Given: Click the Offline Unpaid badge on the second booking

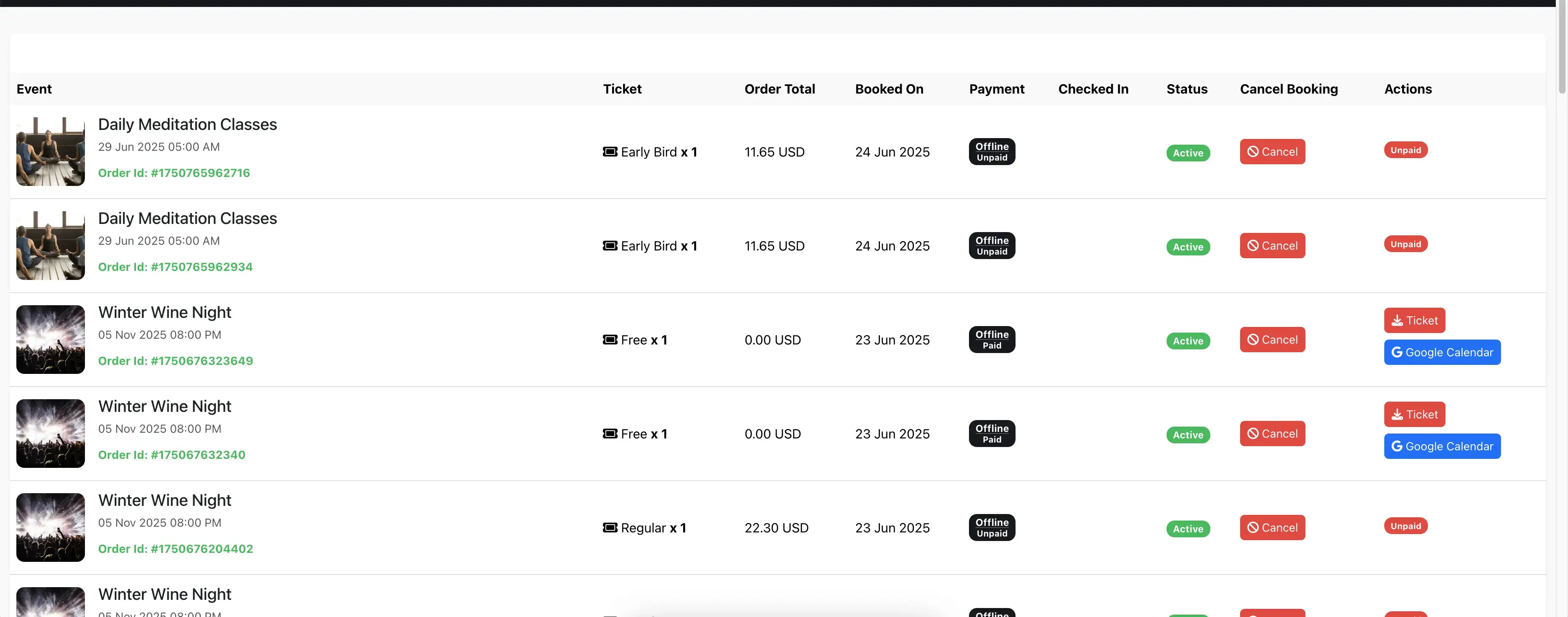Looking at the screenshot, I should tap(991, 246).
